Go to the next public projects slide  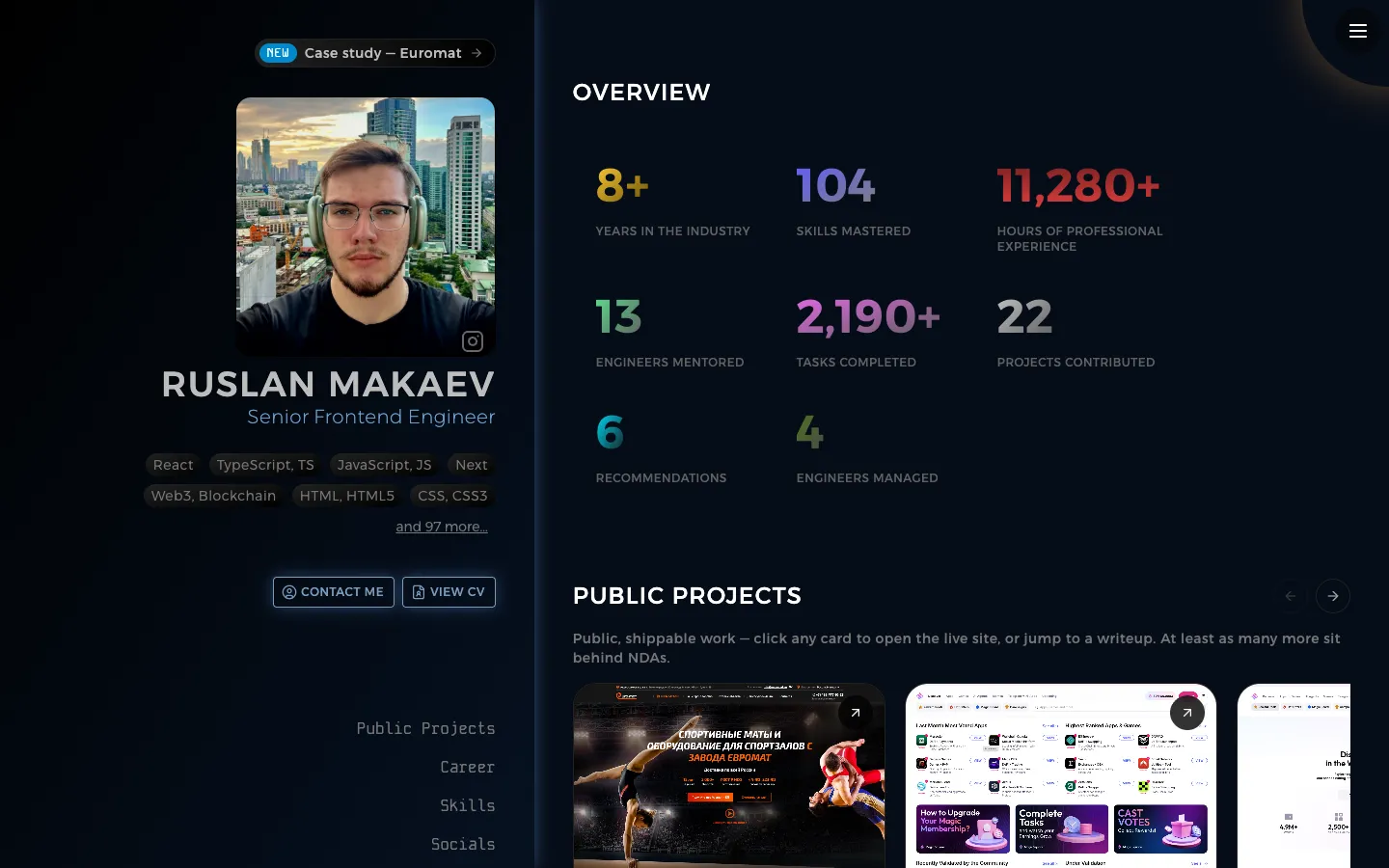(x=1333, y=596)
